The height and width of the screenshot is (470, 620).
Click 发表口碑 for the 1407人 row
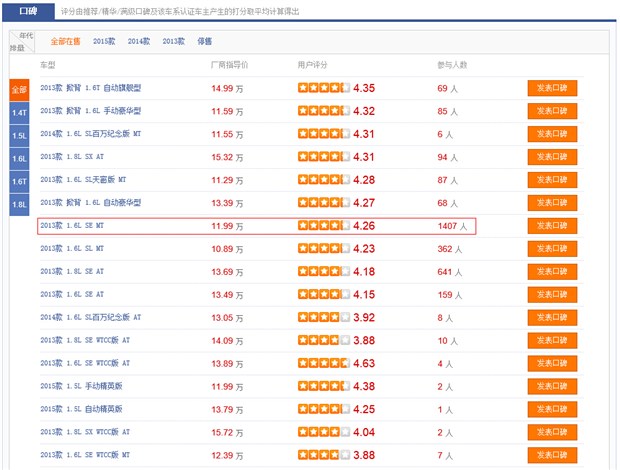pyautogui.click(x=553, y=226)
